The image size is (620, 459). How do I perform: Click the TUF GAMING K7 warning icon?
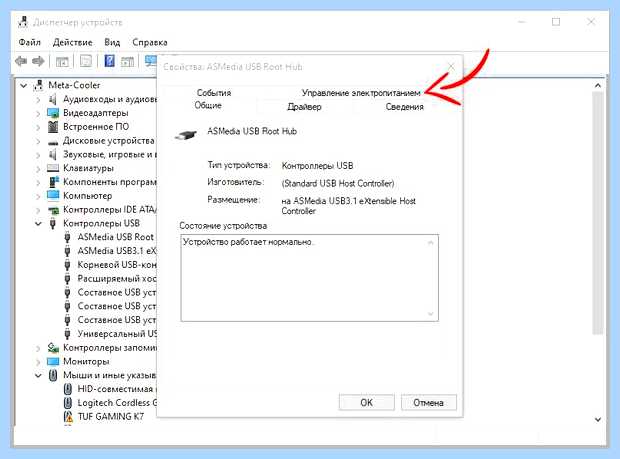coord(68,416)
